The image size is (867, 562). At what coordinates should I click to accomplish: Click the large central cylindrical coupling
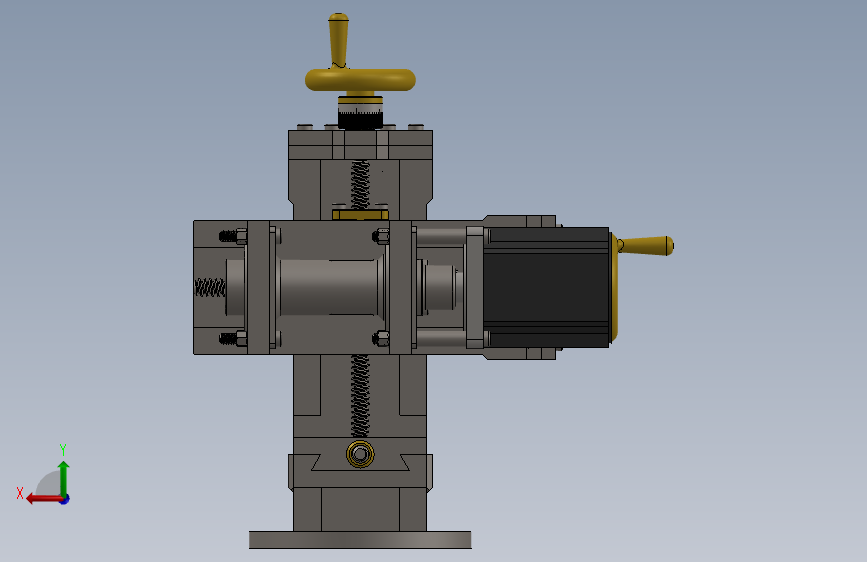coord(331,287)
